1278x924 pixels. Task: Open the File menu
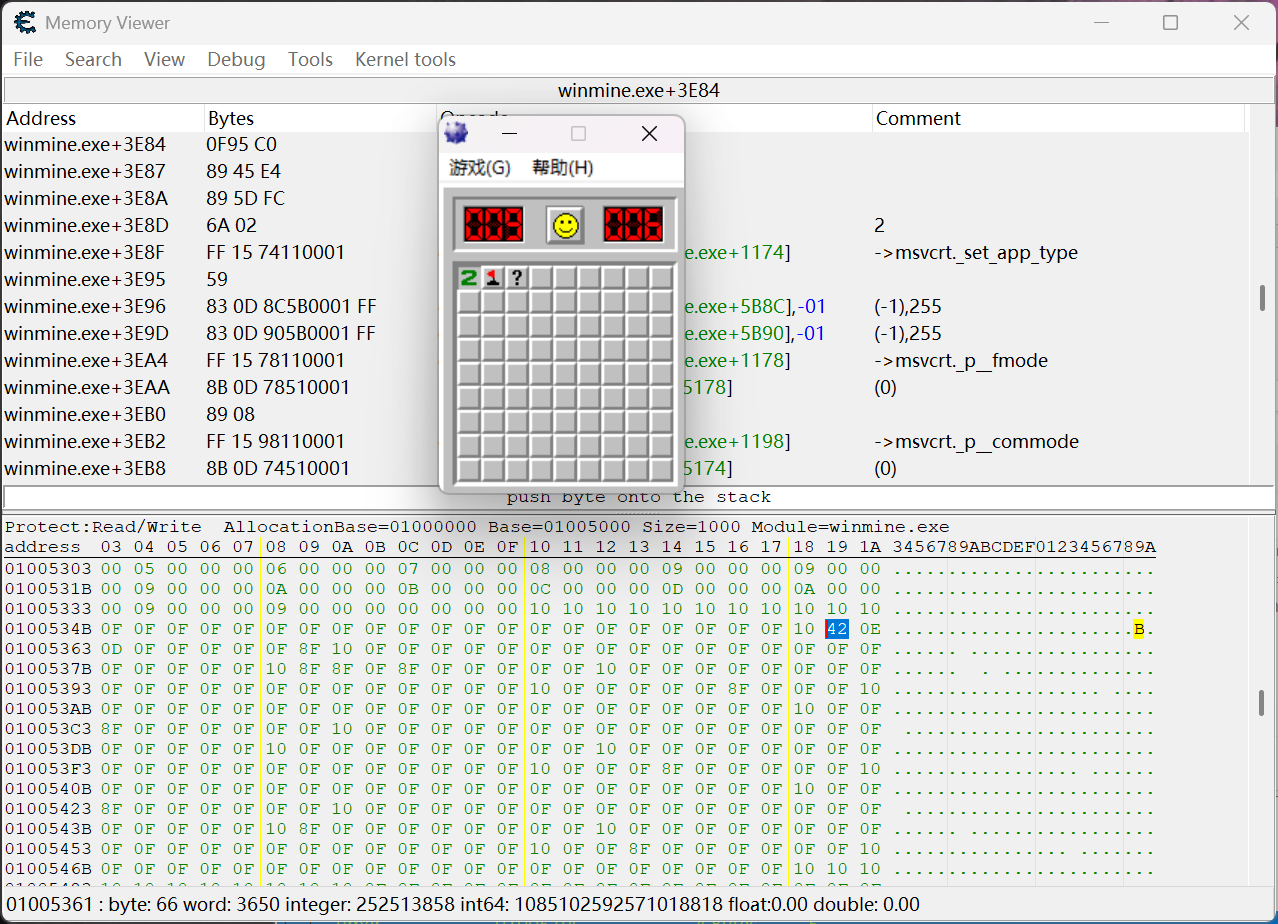coord(28,59)
